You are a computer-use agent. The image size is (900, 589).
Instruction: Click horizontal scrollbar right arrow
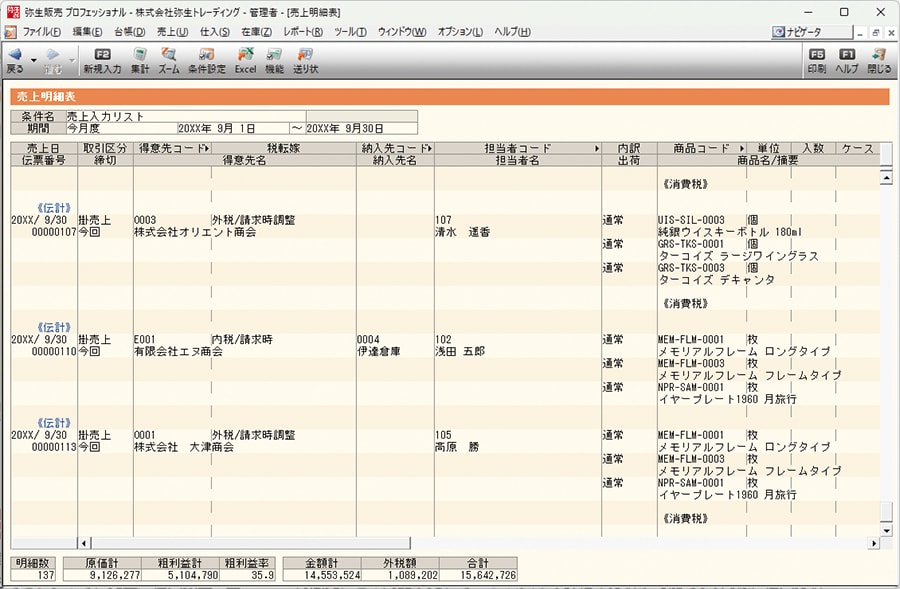[x=873, y=543]
